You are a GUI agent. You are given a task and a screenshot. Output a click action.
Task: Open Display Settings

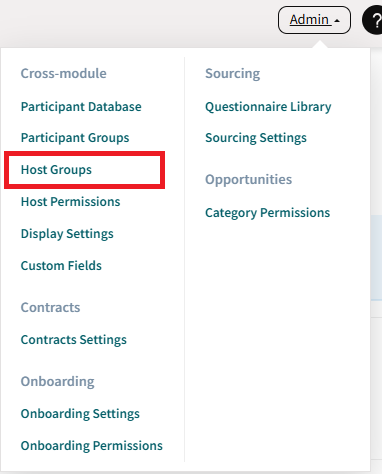(x=67, y=234)
